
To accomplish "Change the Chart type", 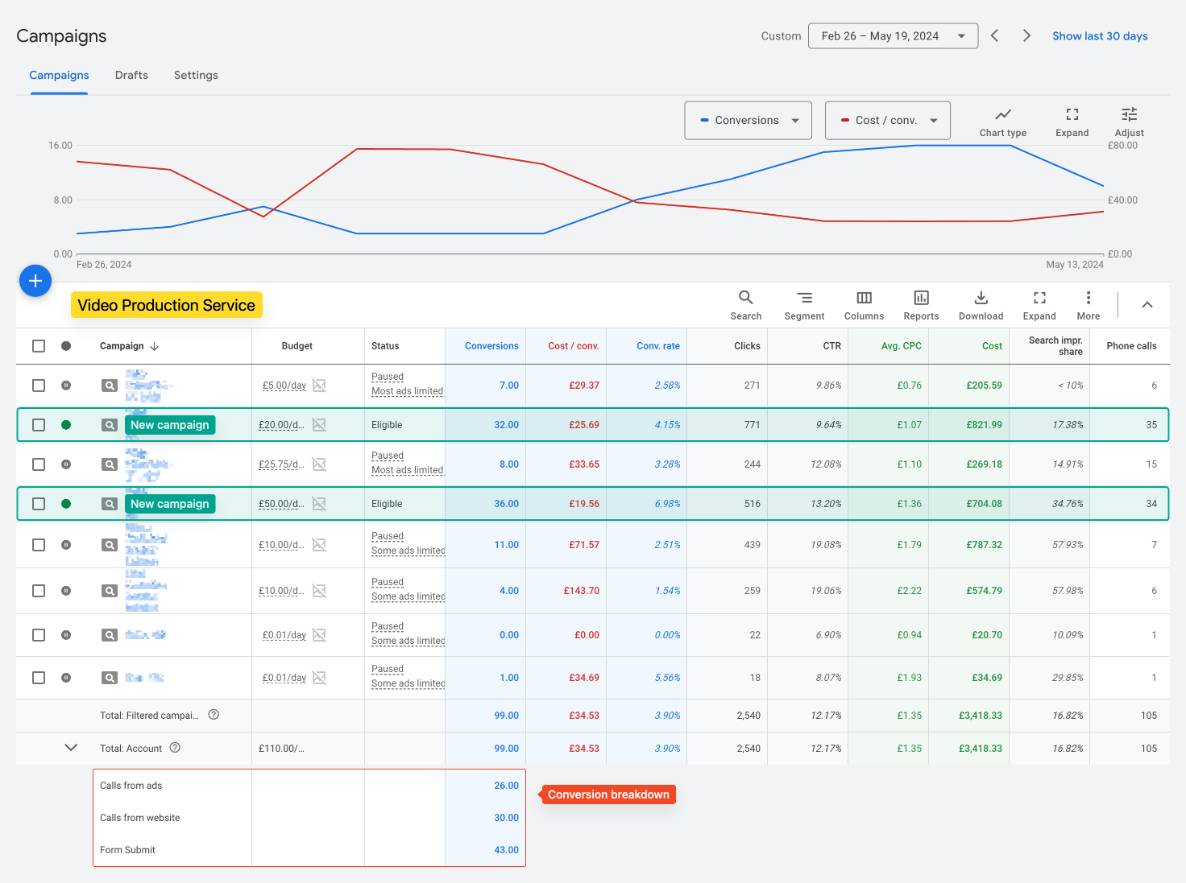I will (x=1002, y=122).
